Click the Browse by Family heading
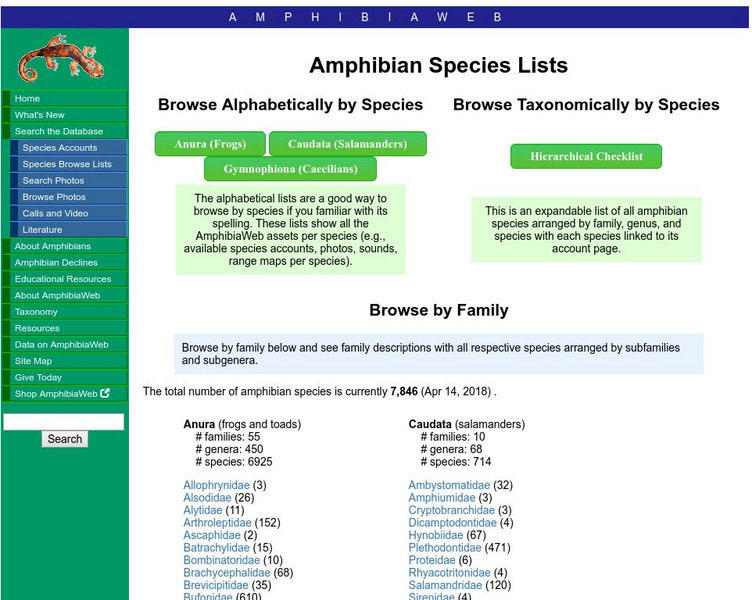The image size is (752, 600). point(438,310)
